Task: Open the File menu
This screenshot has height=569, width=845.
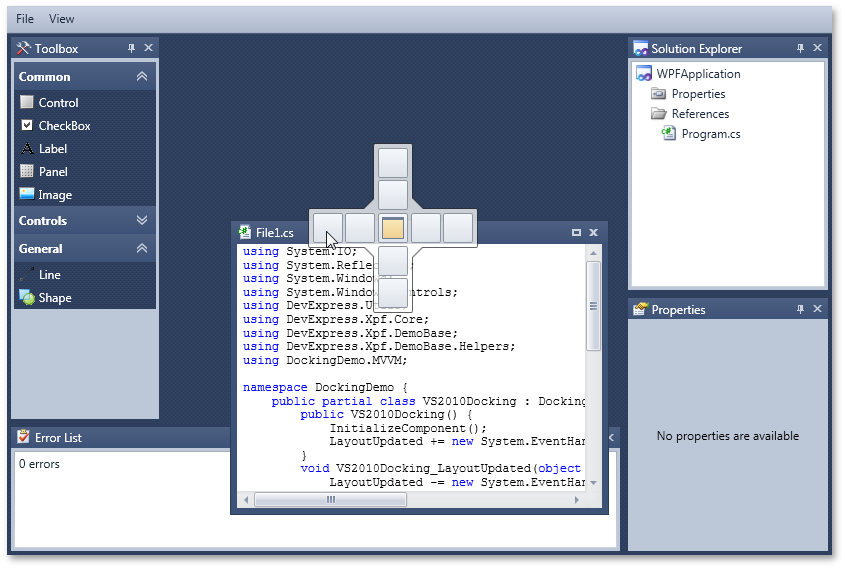Action: coord(25,19)
